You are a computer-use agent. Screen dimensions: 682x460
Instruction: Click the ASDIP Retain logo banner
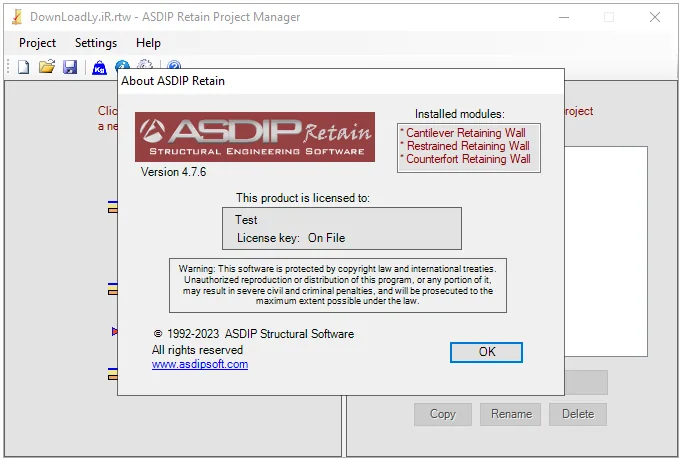tap(255, 137)
